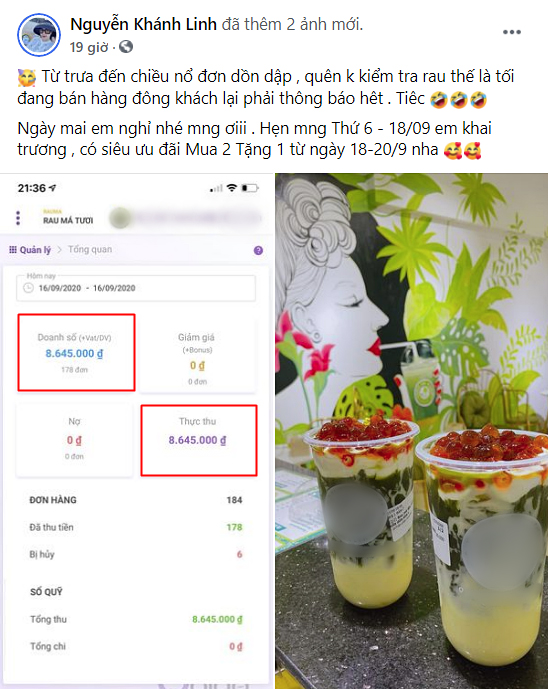Click the profile avatar of the poster
Viewport: 548px width, 689px height.
coord(39,35)
